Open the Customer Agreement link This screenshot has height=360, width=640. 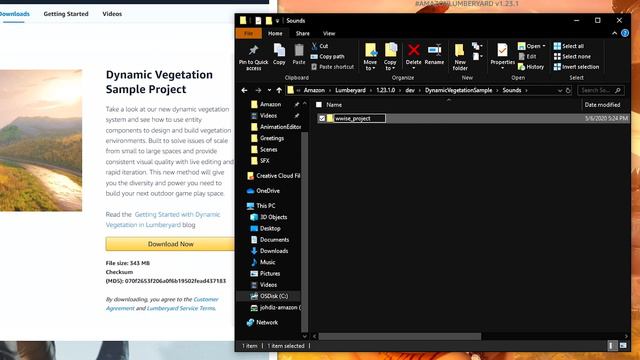point(162,304)
